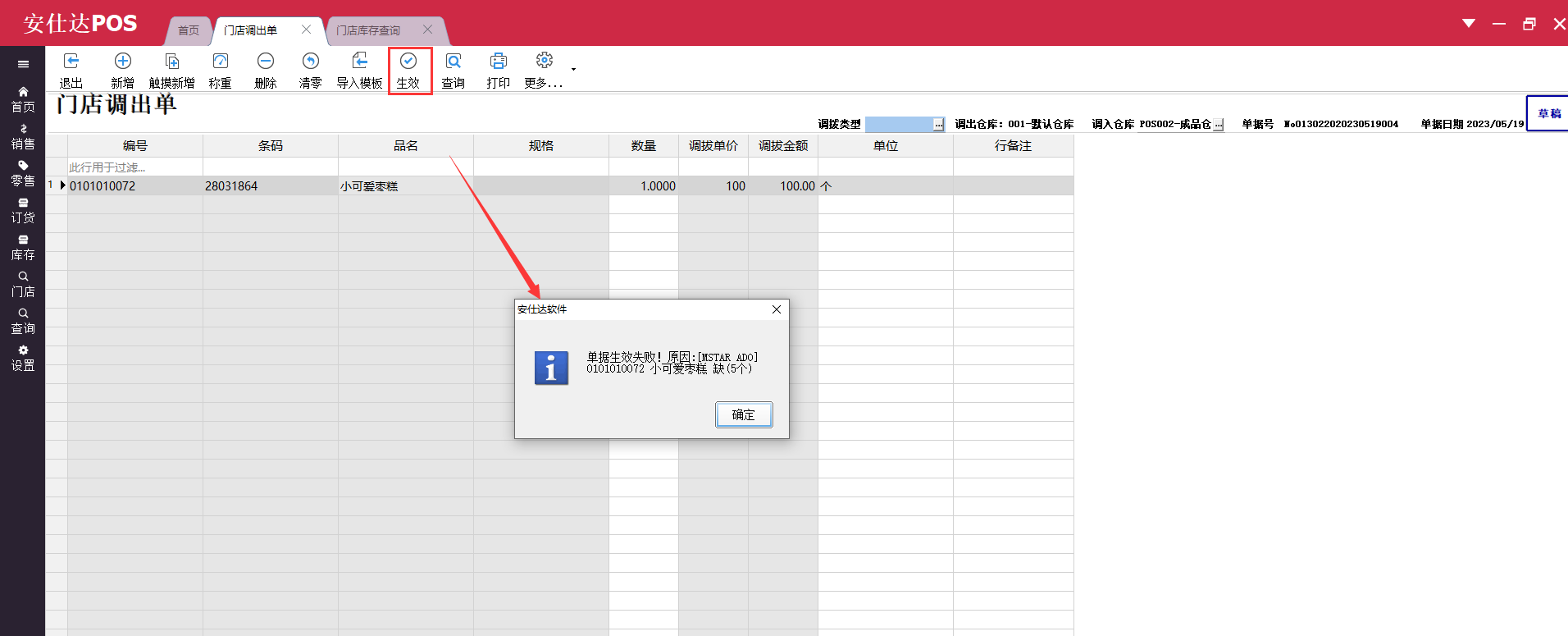The height and width of the screenshot is (636, 1568).
Task: Open 查询 in the sidebar
Action: (23, 321)
